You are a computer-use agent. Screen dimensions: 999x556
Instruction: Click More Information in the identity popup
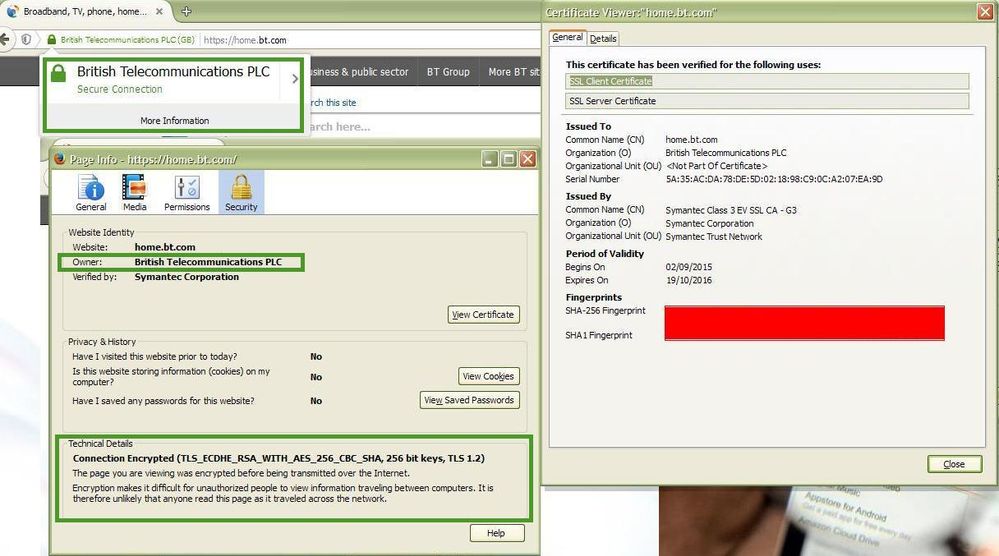(x=175, y=120)
